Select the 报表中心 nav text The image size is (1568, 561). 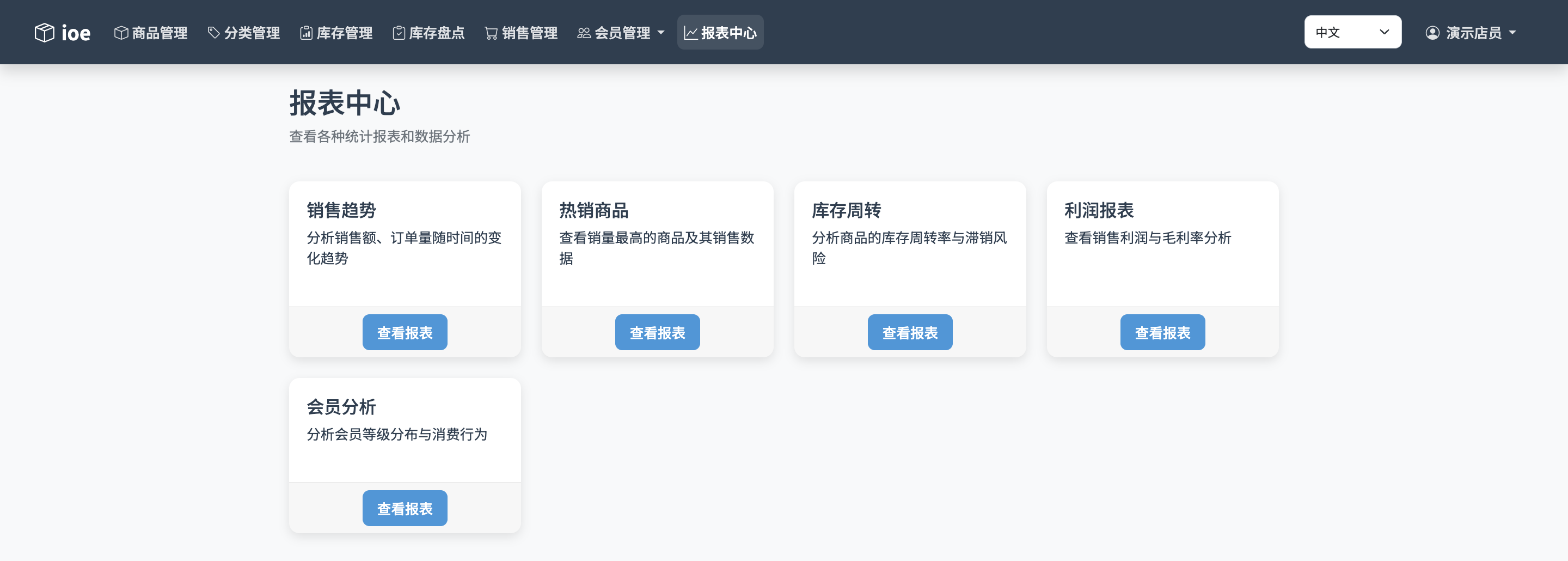click(x=728, y=33)
